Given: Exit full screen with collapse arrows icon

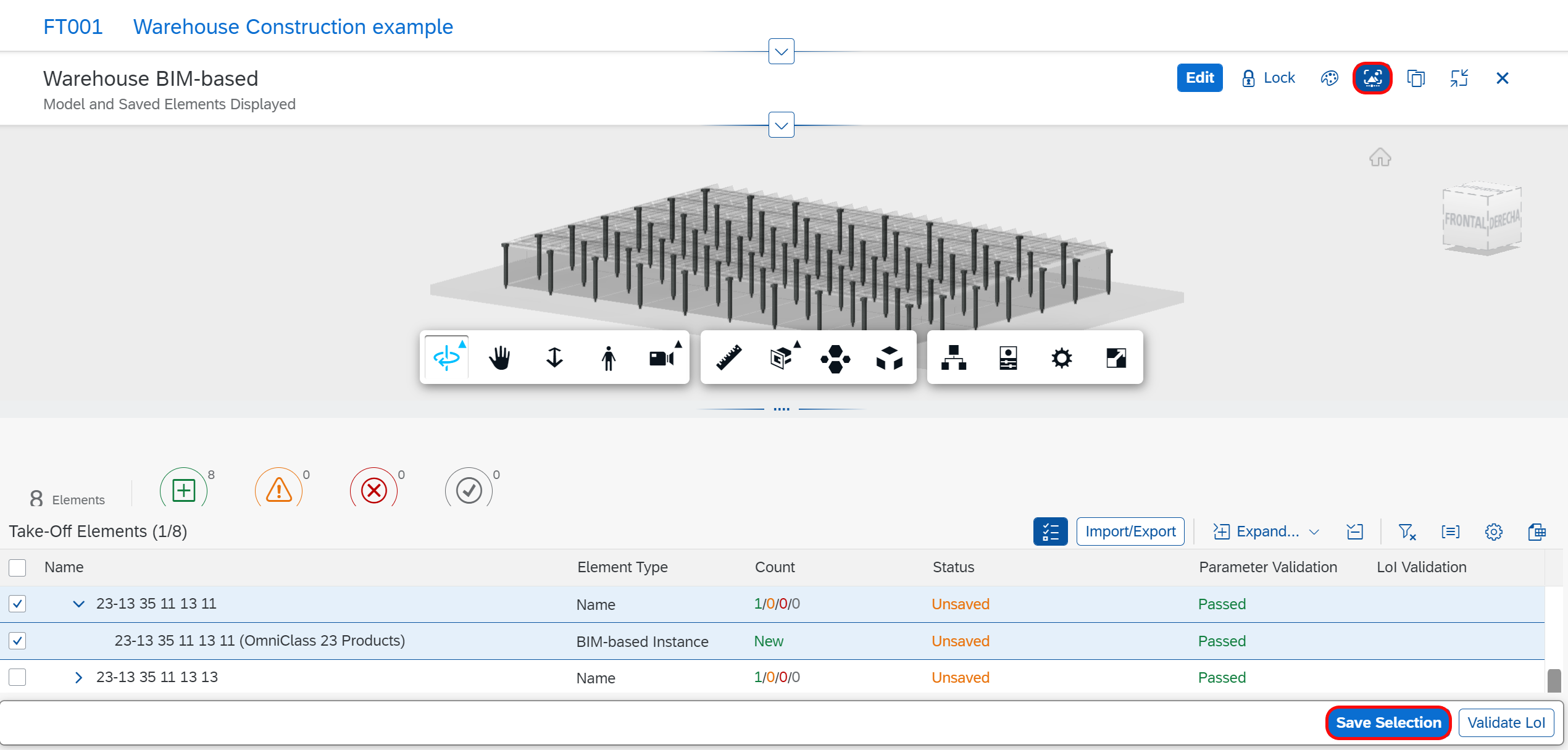Looking at the screenshot, I should coord(1459,78).
